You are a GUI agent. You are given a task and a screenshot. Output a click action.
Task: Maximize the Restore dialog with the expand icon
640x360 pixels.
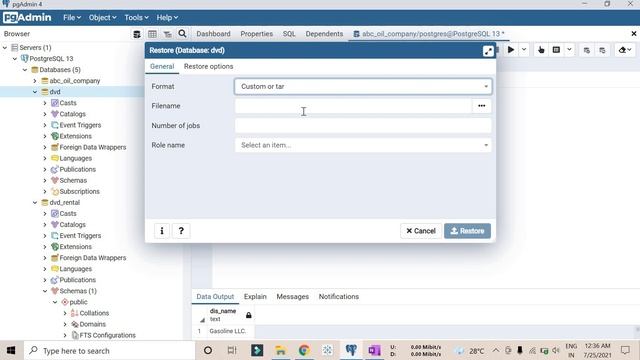[488, 51]
